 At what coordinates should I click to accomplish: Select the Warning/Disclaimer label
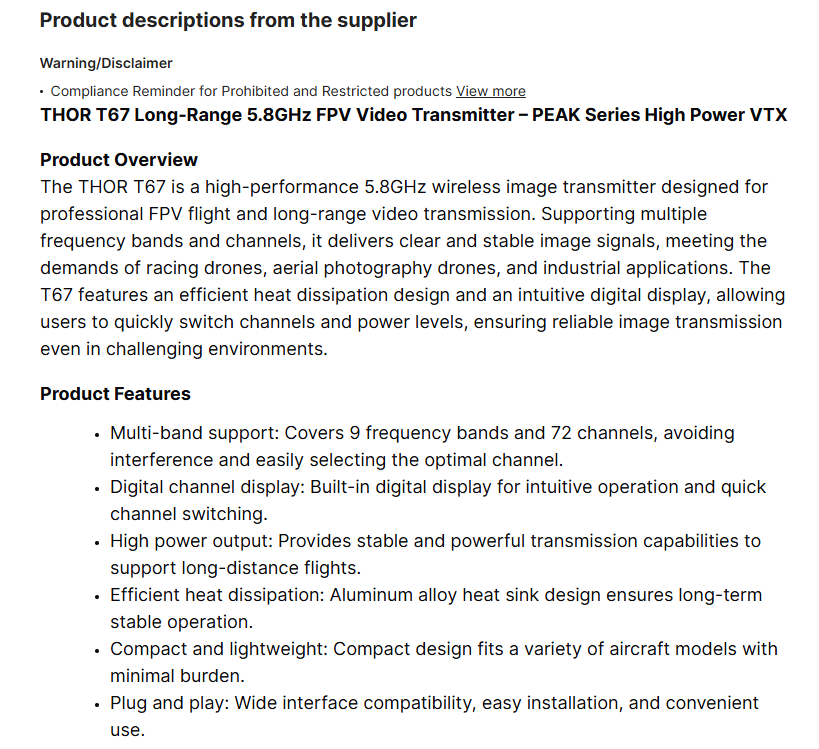tap(106, 63)
